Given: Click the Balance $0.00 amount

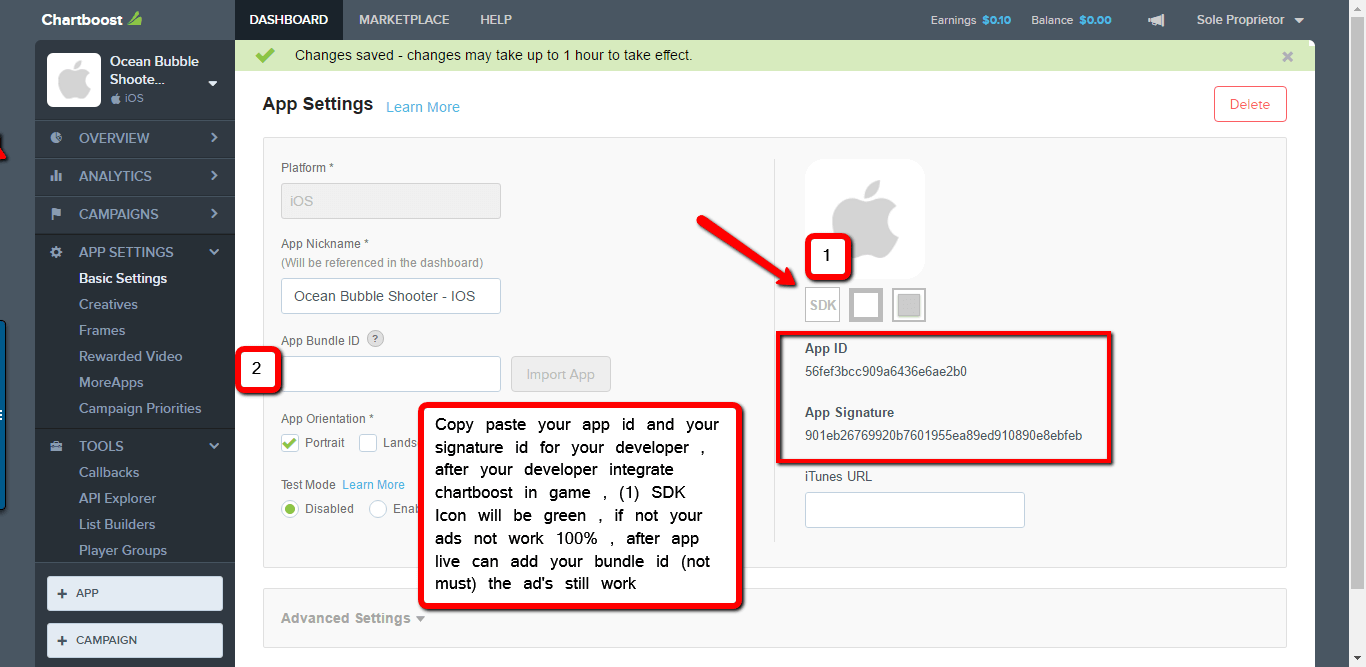Looking at the screenshot, I should pyautogui.click(x=1096, y=20).
